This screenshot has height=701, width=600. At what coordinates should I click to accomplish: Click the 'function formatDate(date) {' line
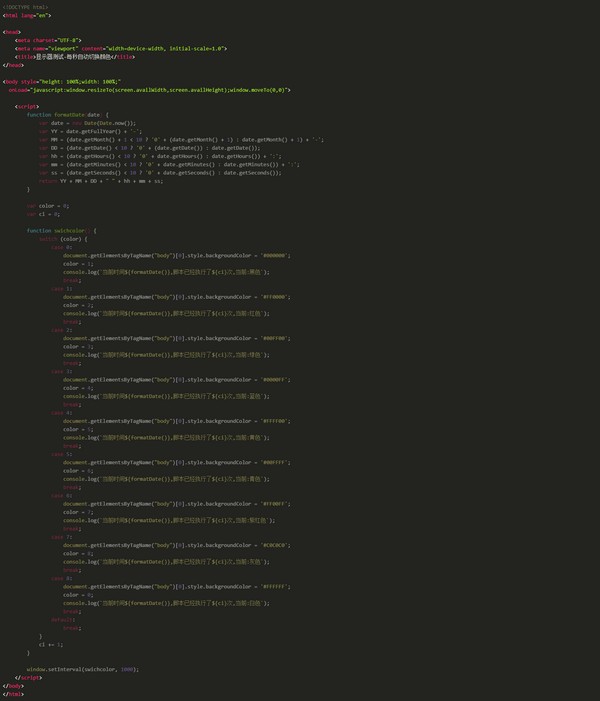point(68,115)
